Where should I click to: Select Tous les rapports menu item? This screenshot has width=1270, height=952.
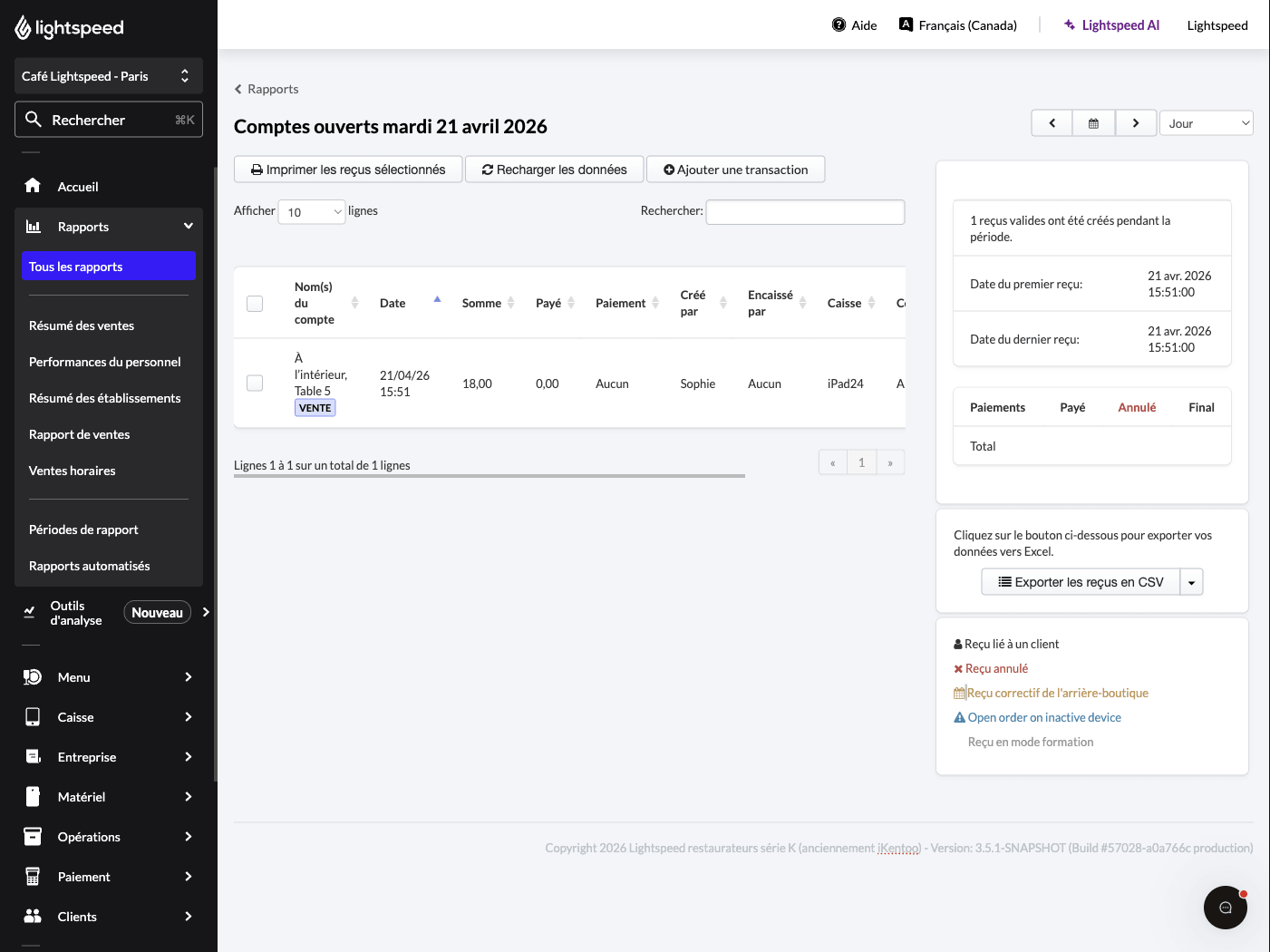(x=108, y=267)
